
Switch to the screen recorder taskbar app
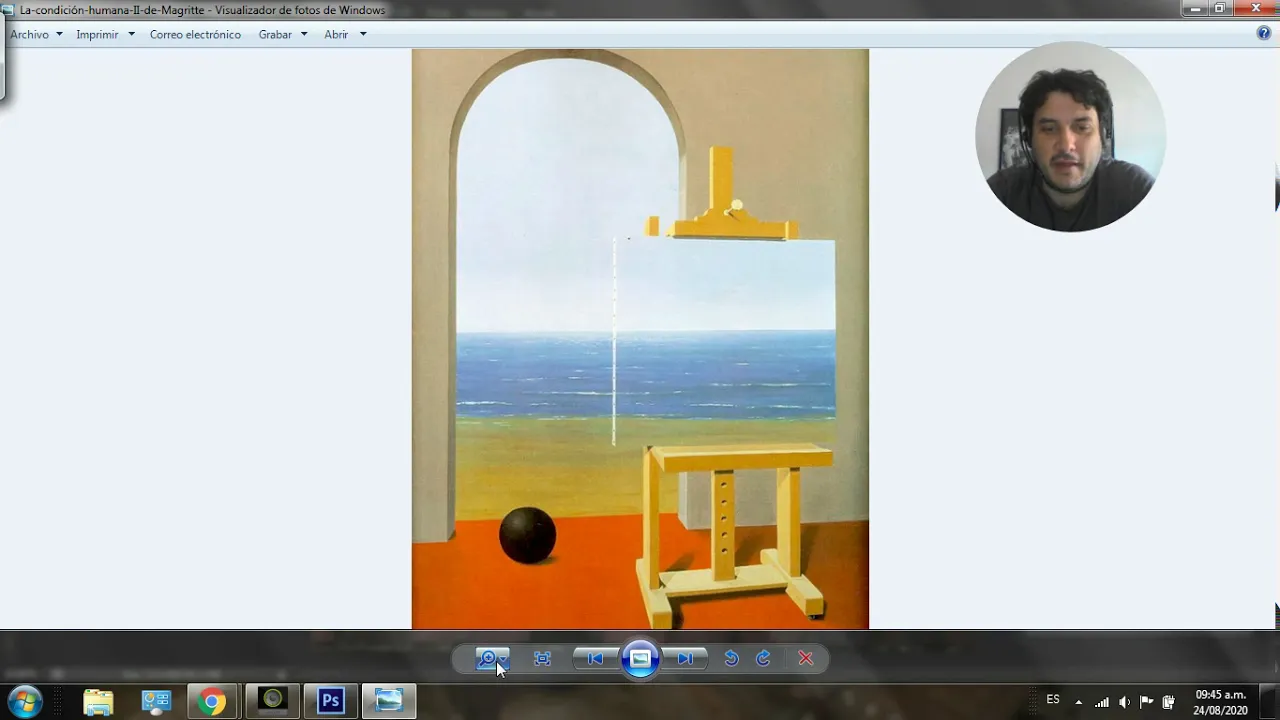[273, 702]
